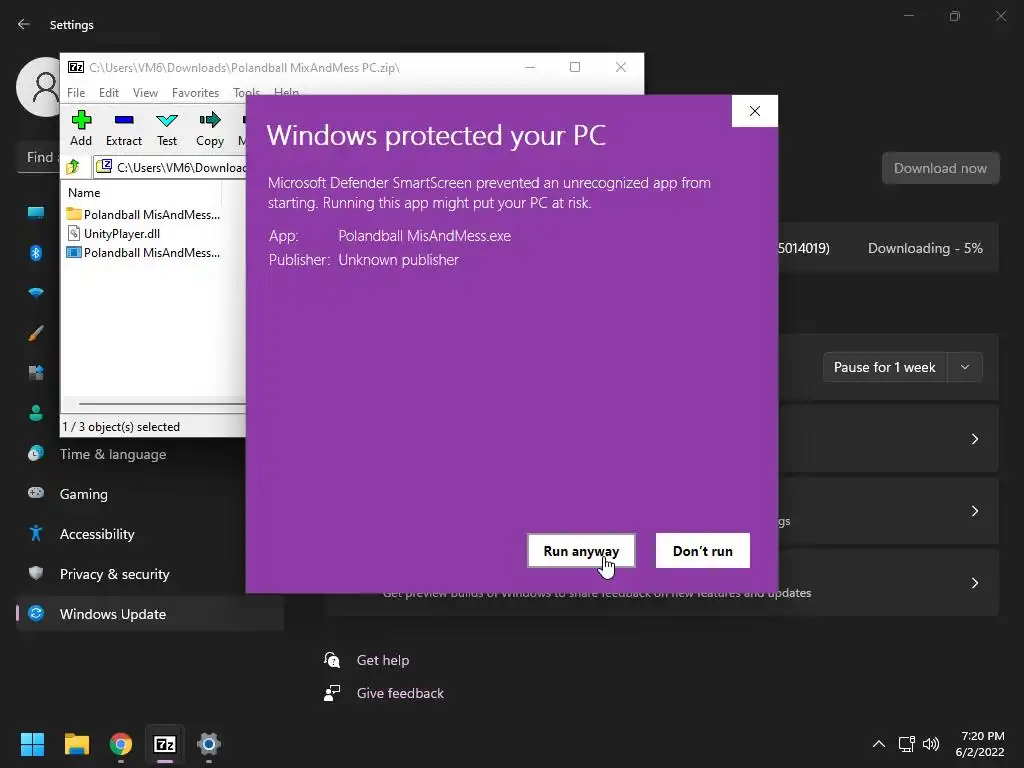Screen dimensions: 1024x768
Task: Click the Download now button
Action: click(940, 168)
